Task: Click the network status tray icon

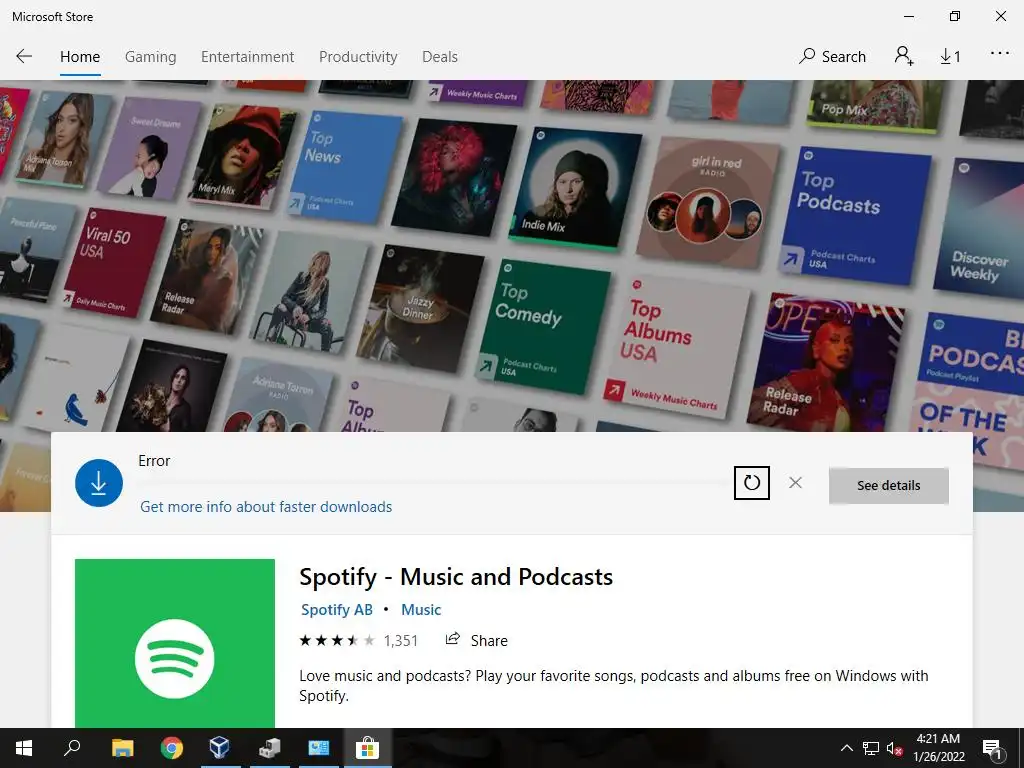Action: [x=871, y=748]
